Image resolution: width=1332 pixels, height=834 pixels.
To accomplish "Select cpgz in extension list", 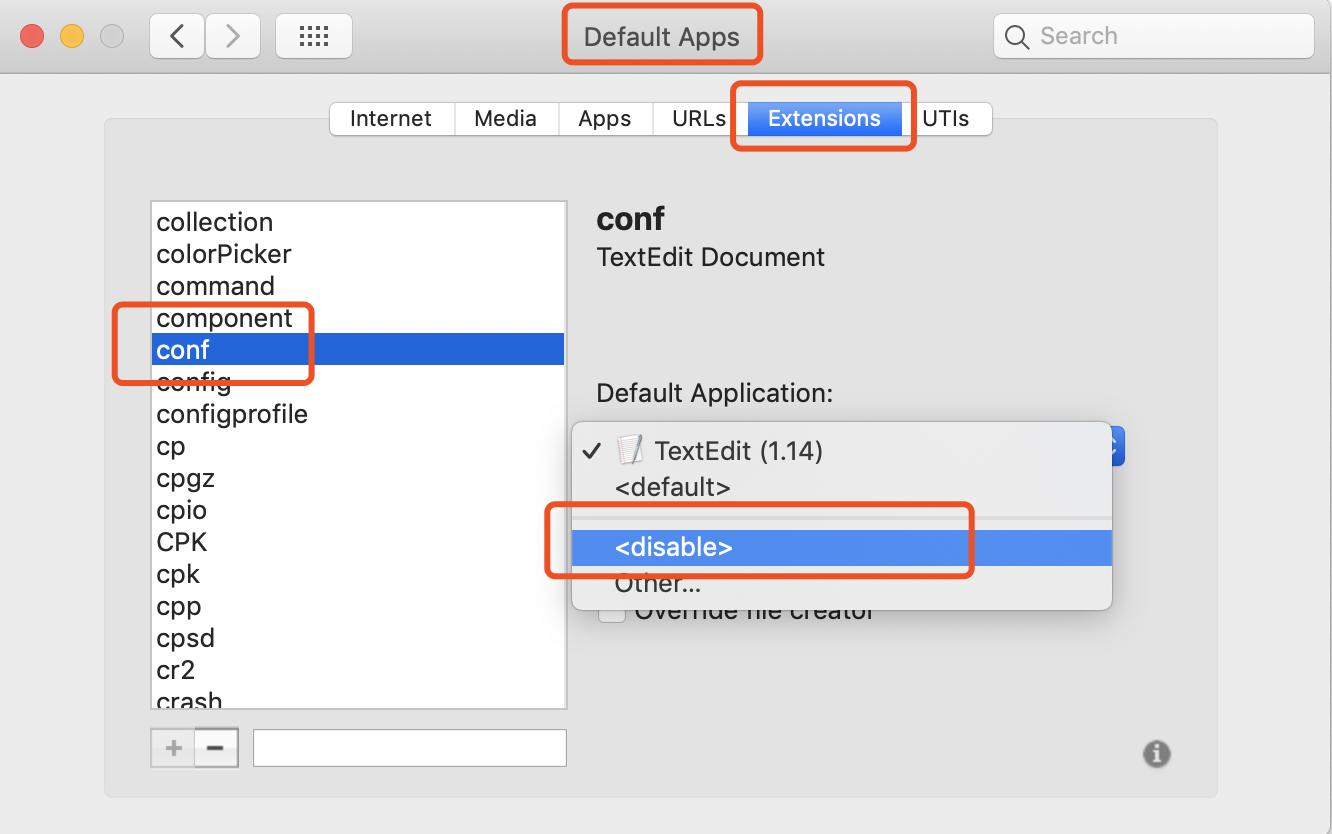I will click(358, 478).
